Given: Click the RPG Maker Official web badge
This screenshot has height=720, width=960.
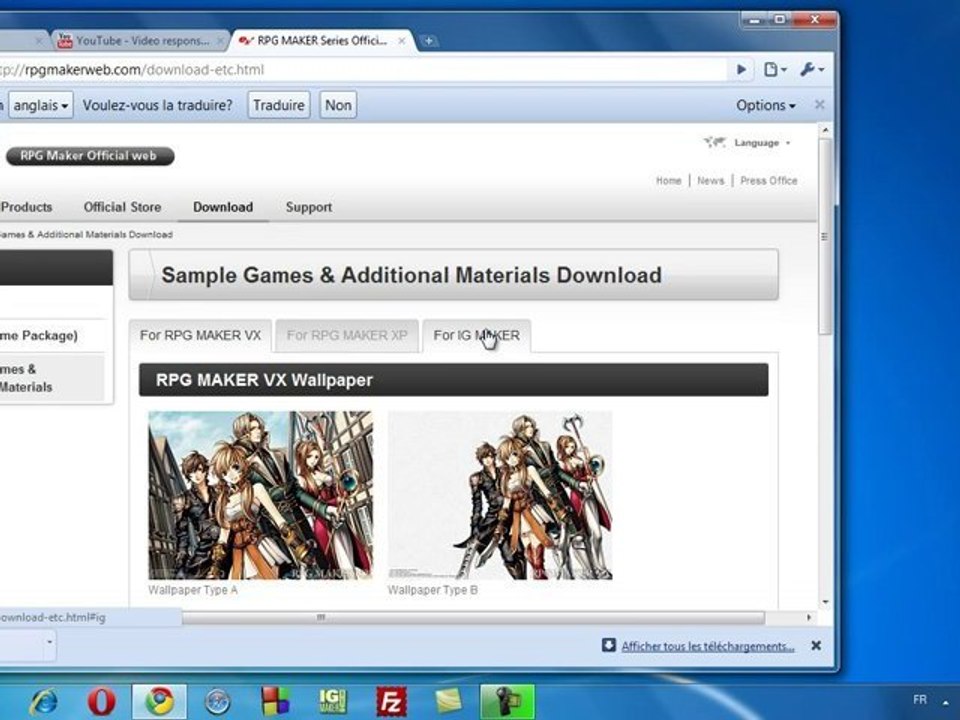Looking at the screenshot, I should (x=89, y=156).
